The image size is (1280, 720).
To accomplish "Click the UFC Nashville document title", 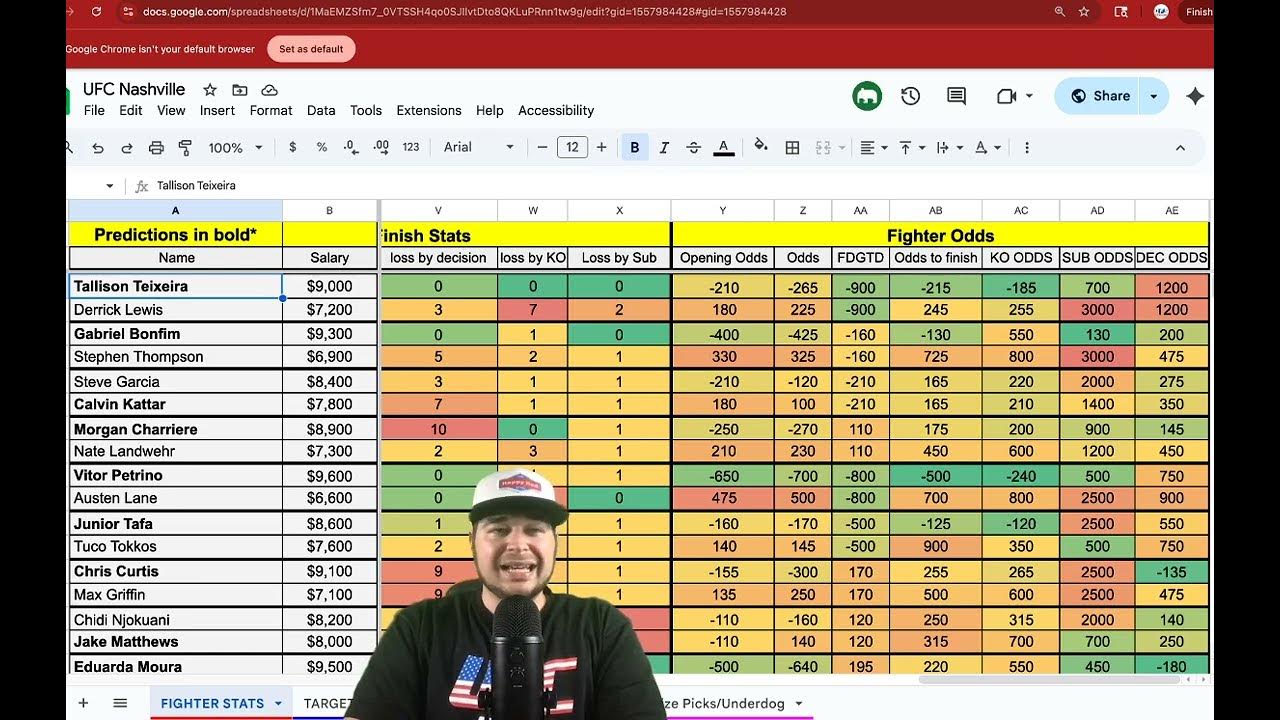I will coord(134,90).
